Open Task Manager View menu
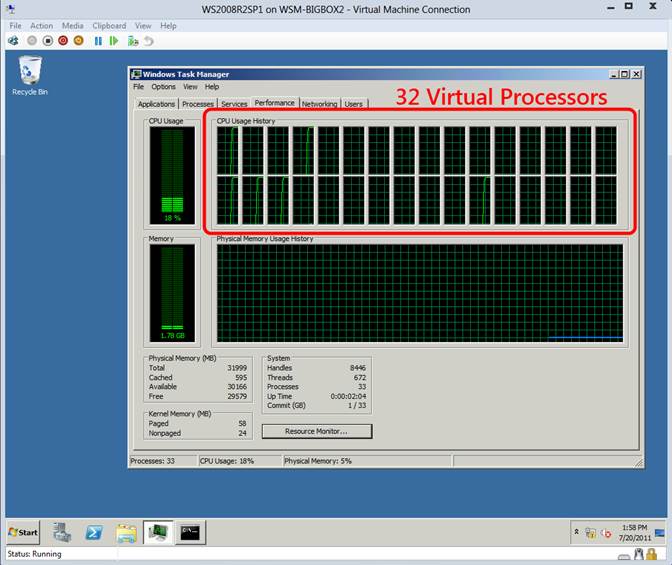672x565 pixels. 190,87
